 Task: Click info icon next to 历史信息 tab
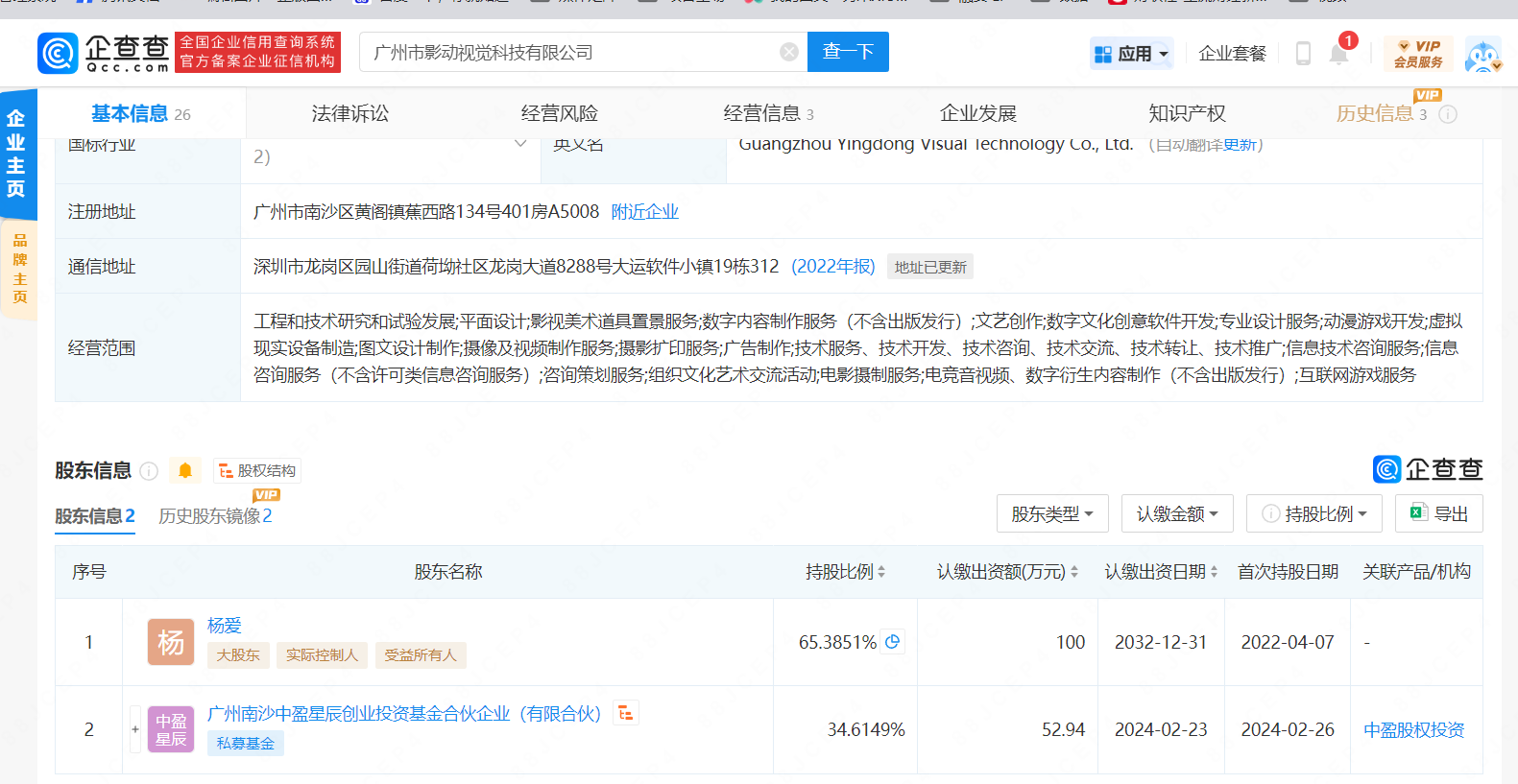[x=1449, y=114]
